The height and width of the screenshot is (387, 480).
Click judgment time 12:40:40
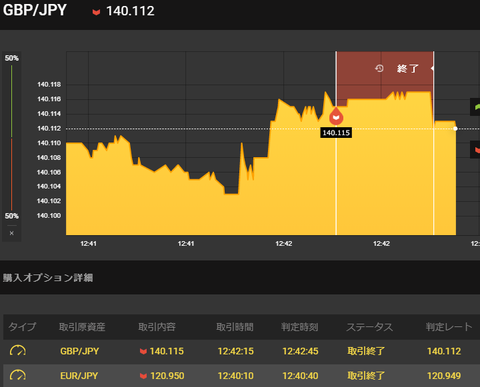pos(300,376)
